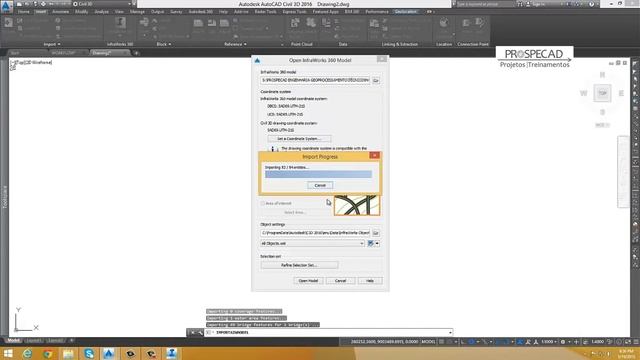640x360 pixels.
Task: Click the Set a Coordinate System button
Action: point(299,139)
